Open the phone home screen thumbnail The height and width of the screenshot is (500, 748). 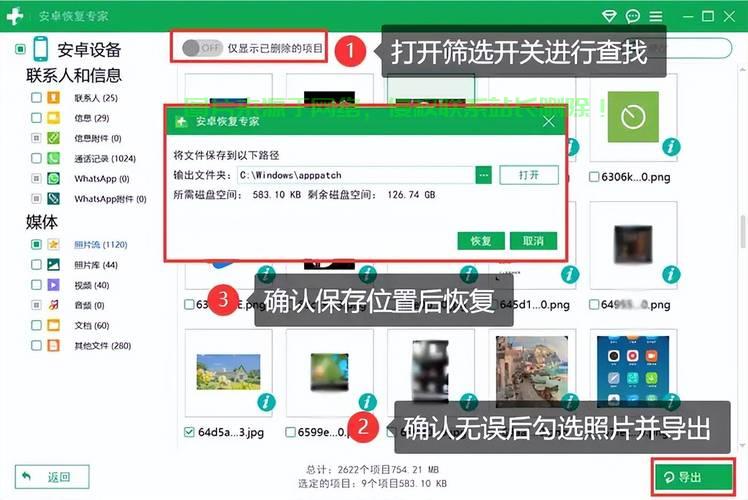(633, 370)
